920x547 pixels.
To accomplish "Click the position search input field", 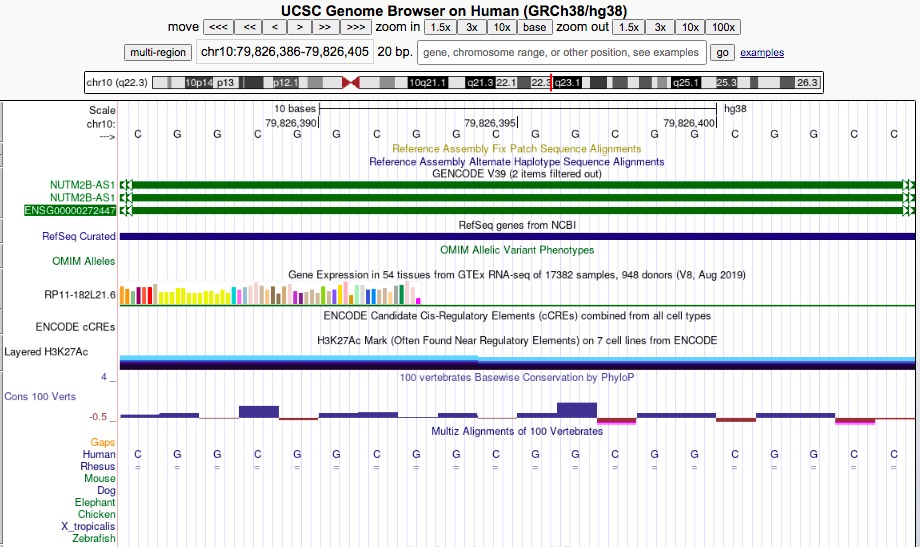I will click(561, 52).
